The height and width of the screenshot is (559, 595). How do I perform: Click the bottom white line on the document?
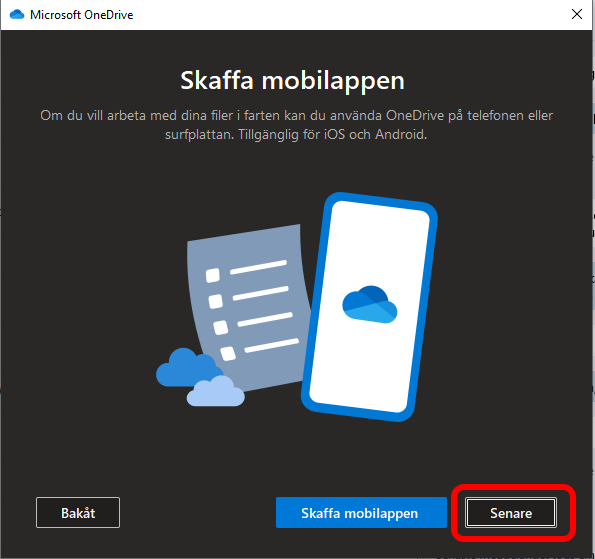point(271,345)
